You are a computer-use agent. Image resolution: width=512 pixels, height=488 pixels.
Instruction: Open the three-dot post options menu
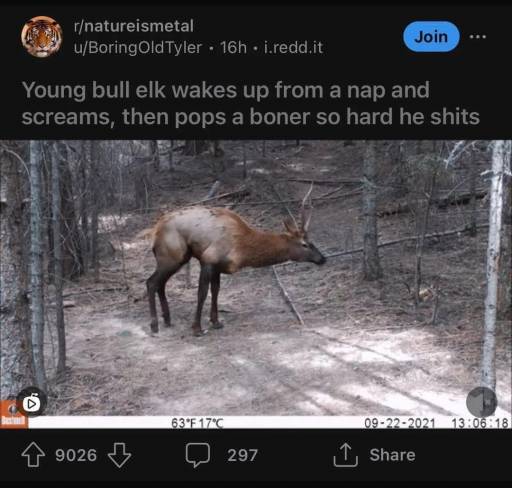[478, 37]
